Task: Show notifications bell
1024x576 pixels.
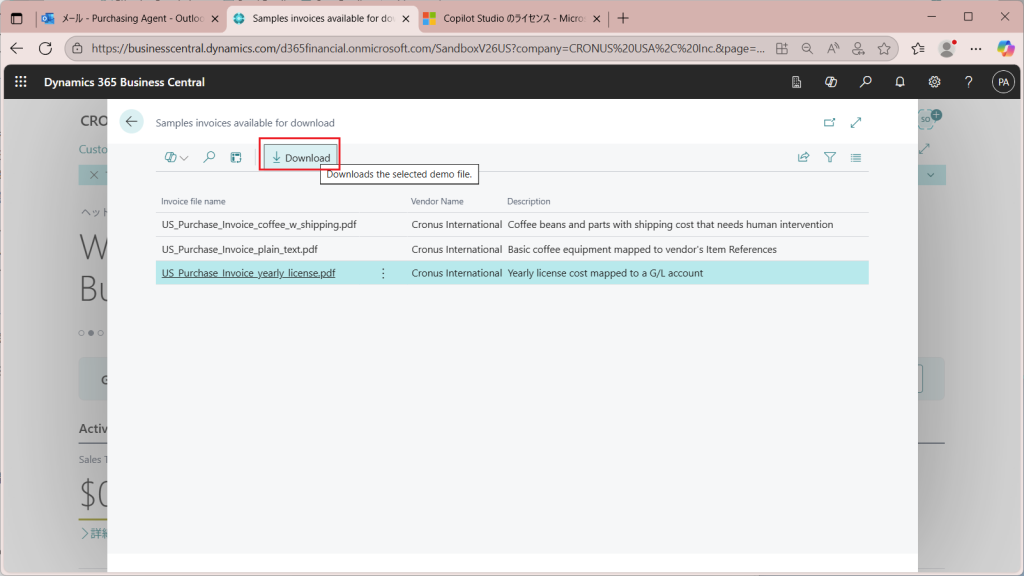Action: [x=900, y=82]
